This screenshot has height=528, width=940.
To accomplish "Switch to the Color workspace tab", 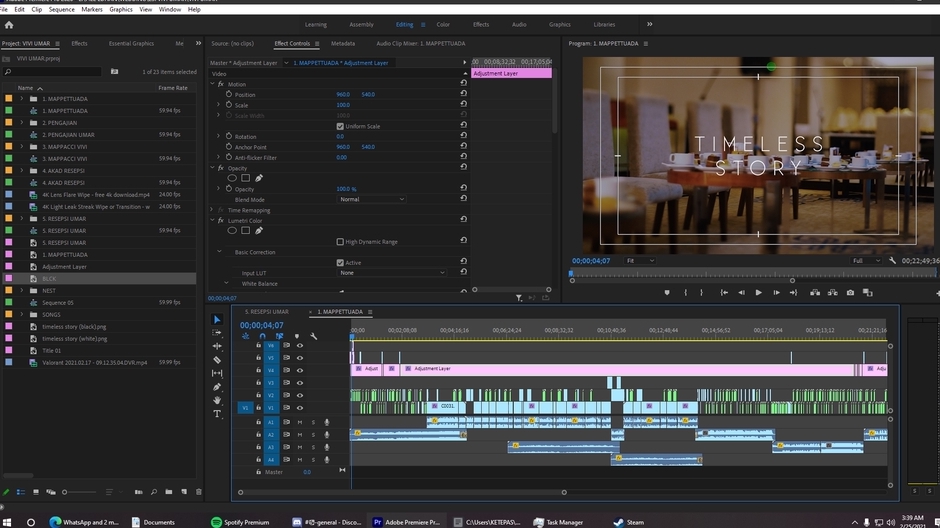I will pos(442,24).
